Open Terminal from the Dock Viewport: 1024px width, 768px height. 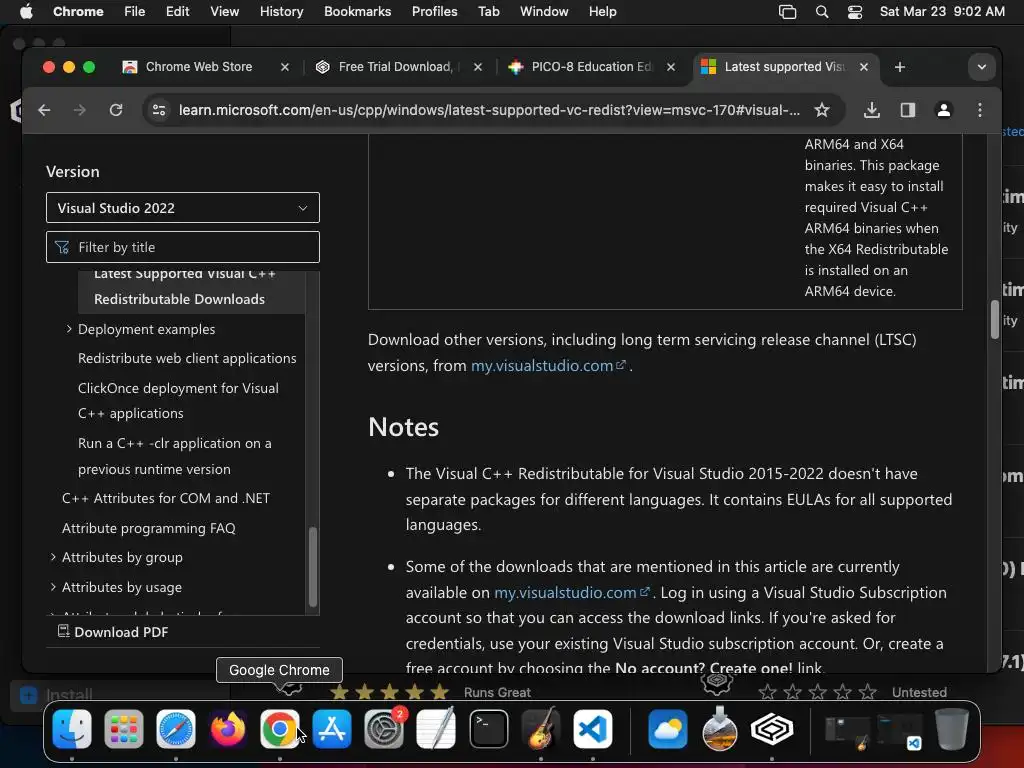pos(488,729)
